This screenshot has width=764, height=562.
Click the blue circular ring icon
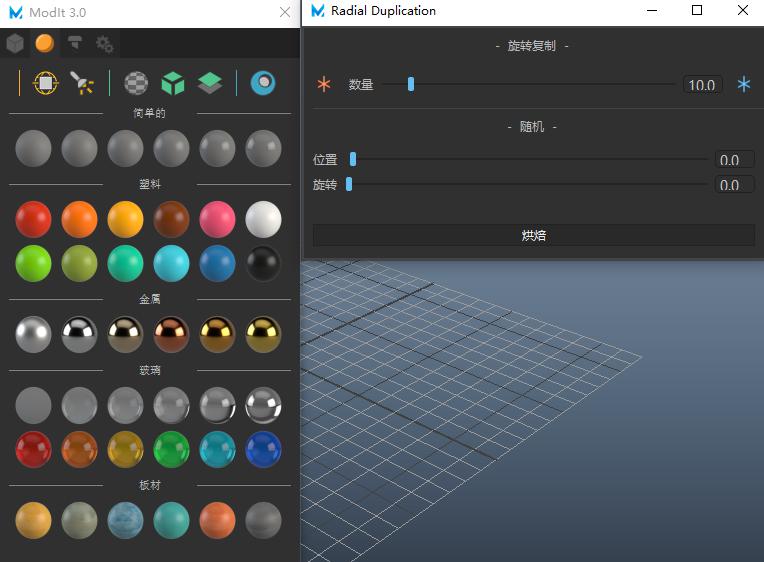pyautogui.click(x=263, y=83)
